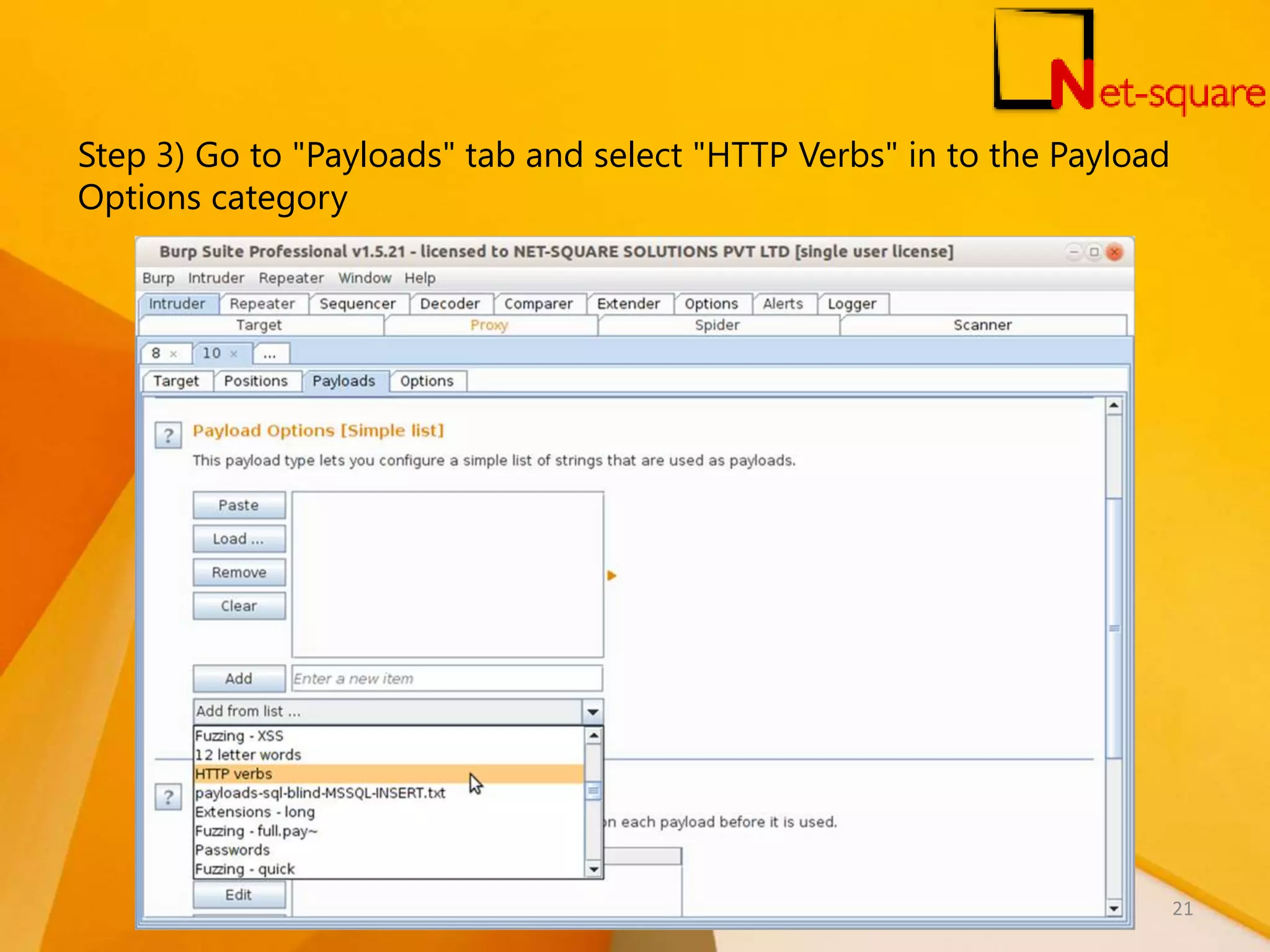Click inside the empty payload list box

[447, 575]
